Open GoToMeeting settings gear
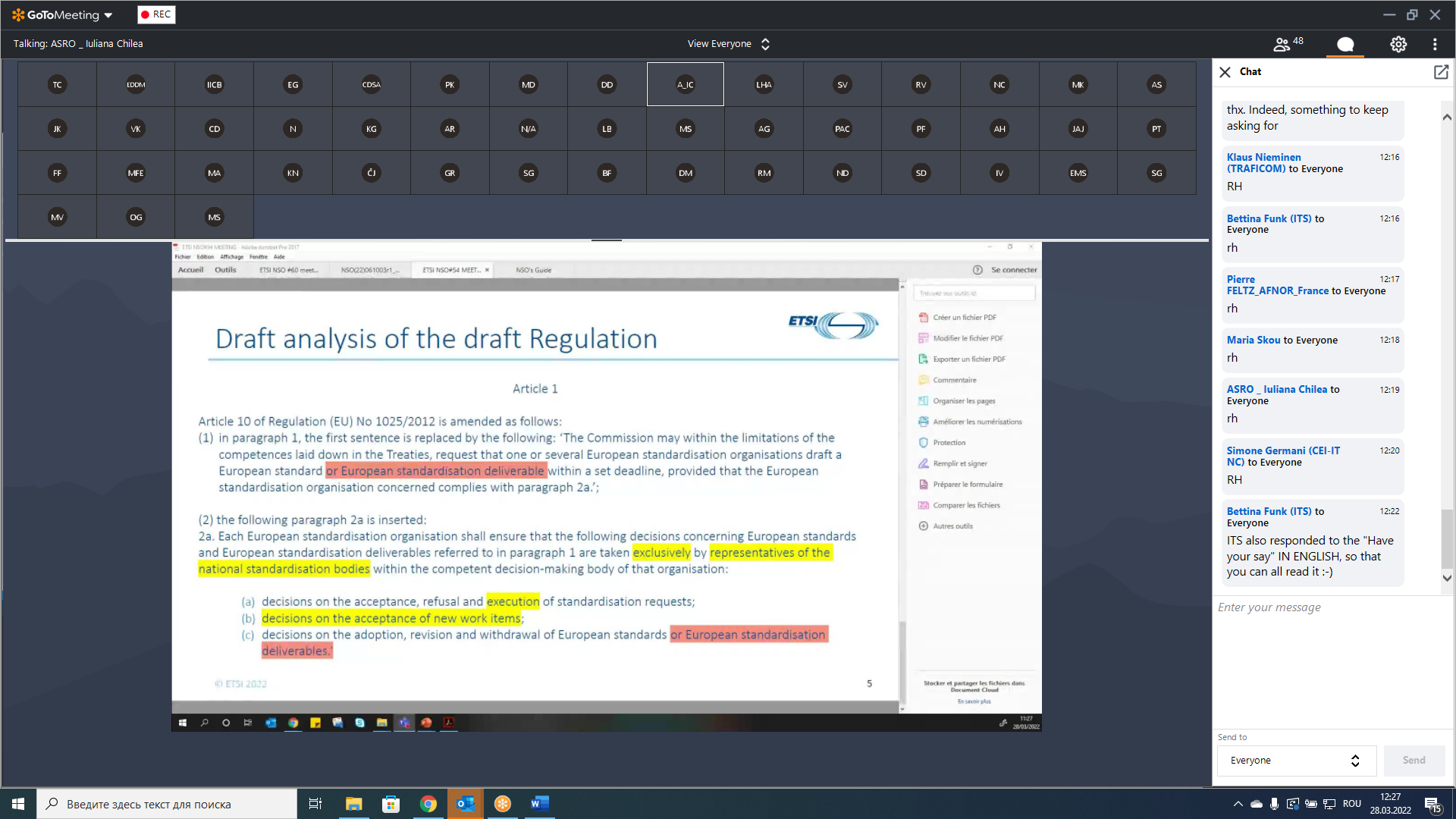The width and height of the screenshot is (1456, 819). (1398, 44)
